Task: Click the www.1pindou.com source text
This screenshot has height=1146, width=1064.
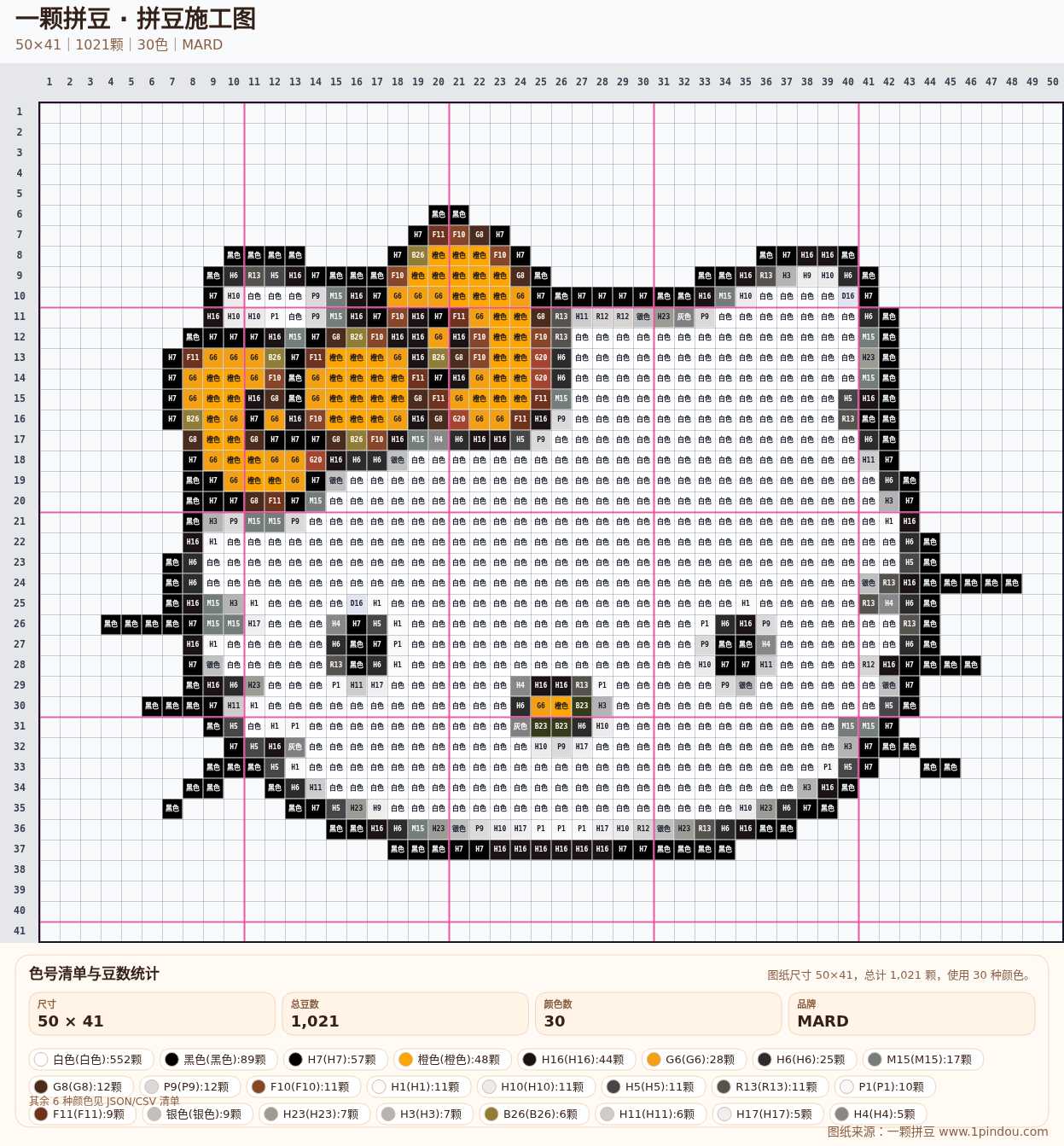Action: pos(993,1131)
